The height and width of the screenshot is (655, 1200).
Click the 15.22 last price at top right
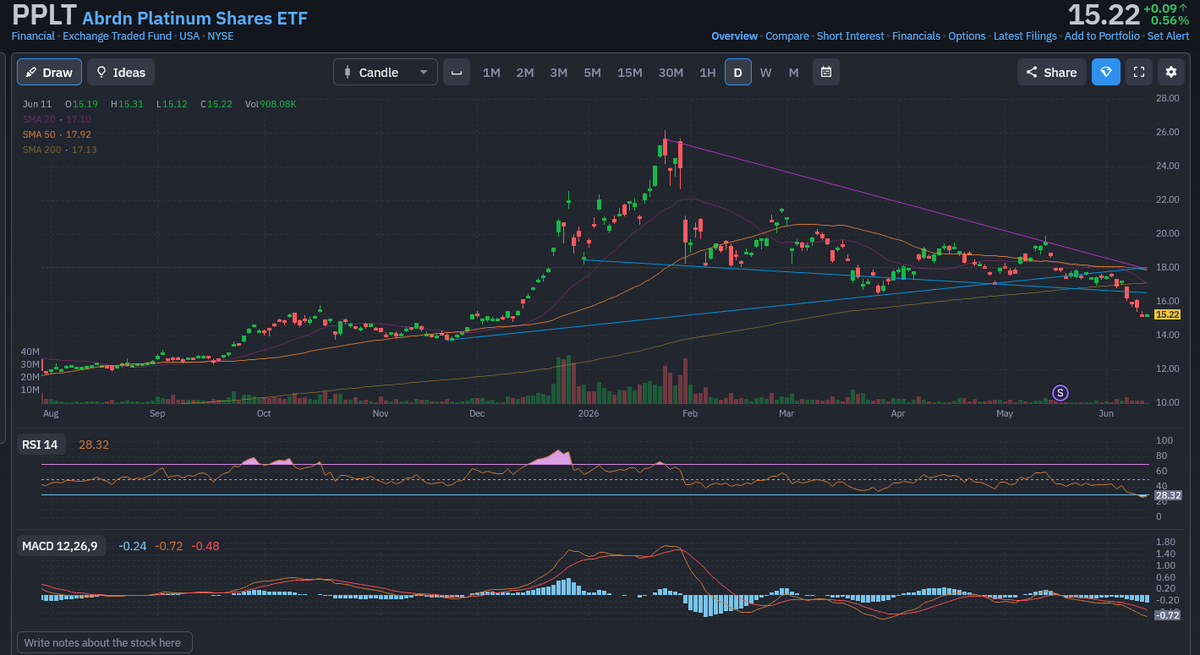pos(1104,14)
